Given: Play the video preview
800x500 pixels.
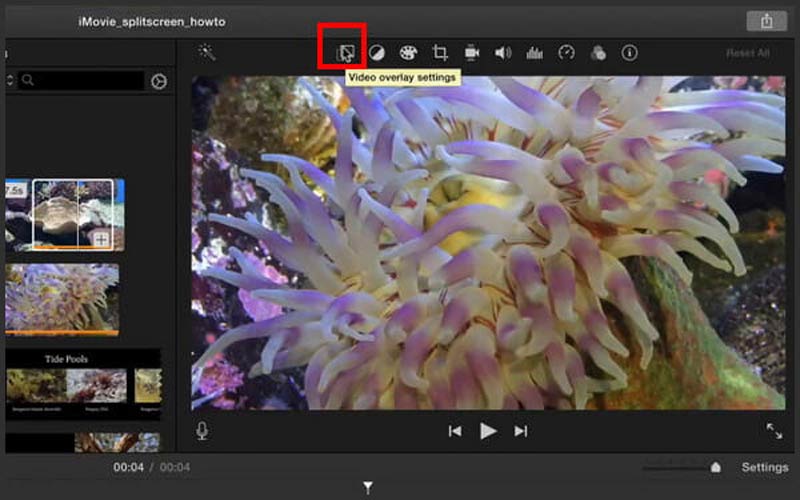Looking at the screenshot, I should (488, 432).
